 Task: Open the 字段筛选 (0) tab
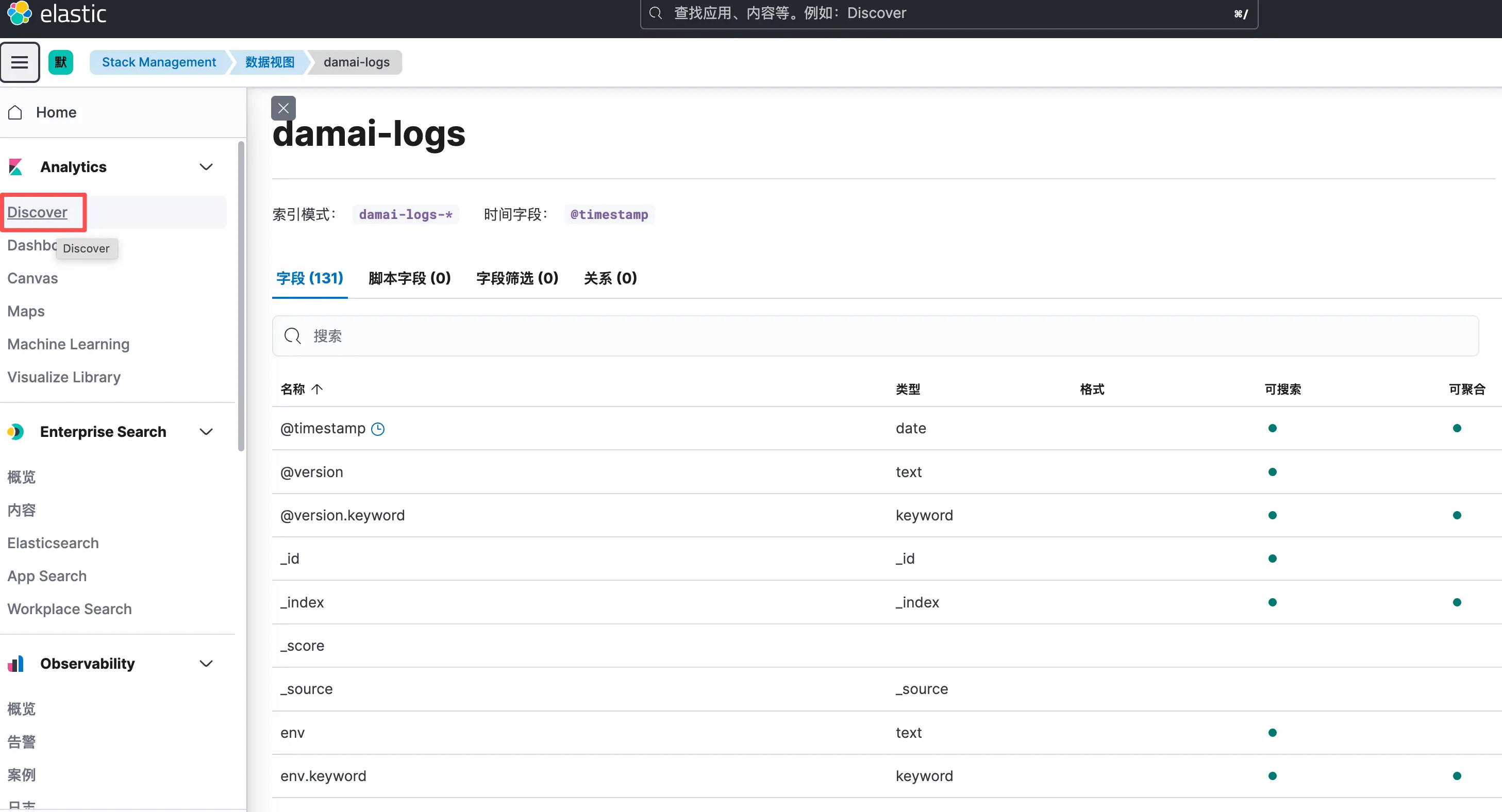click(x=517, y=278)
